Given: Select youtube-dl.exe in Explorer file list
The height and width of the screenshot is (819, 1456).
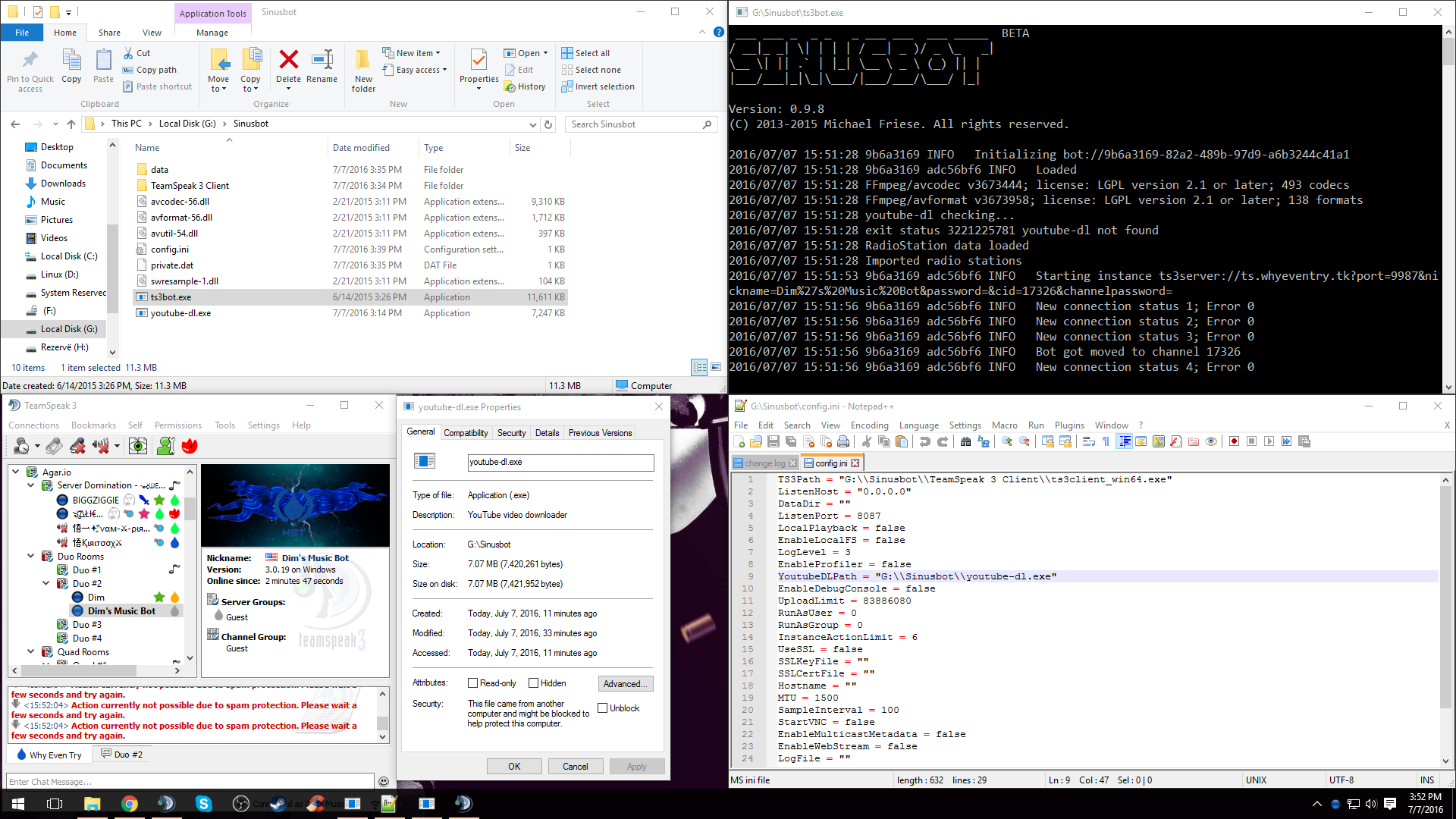Looking at the screenshot, I should coord(180,313).
